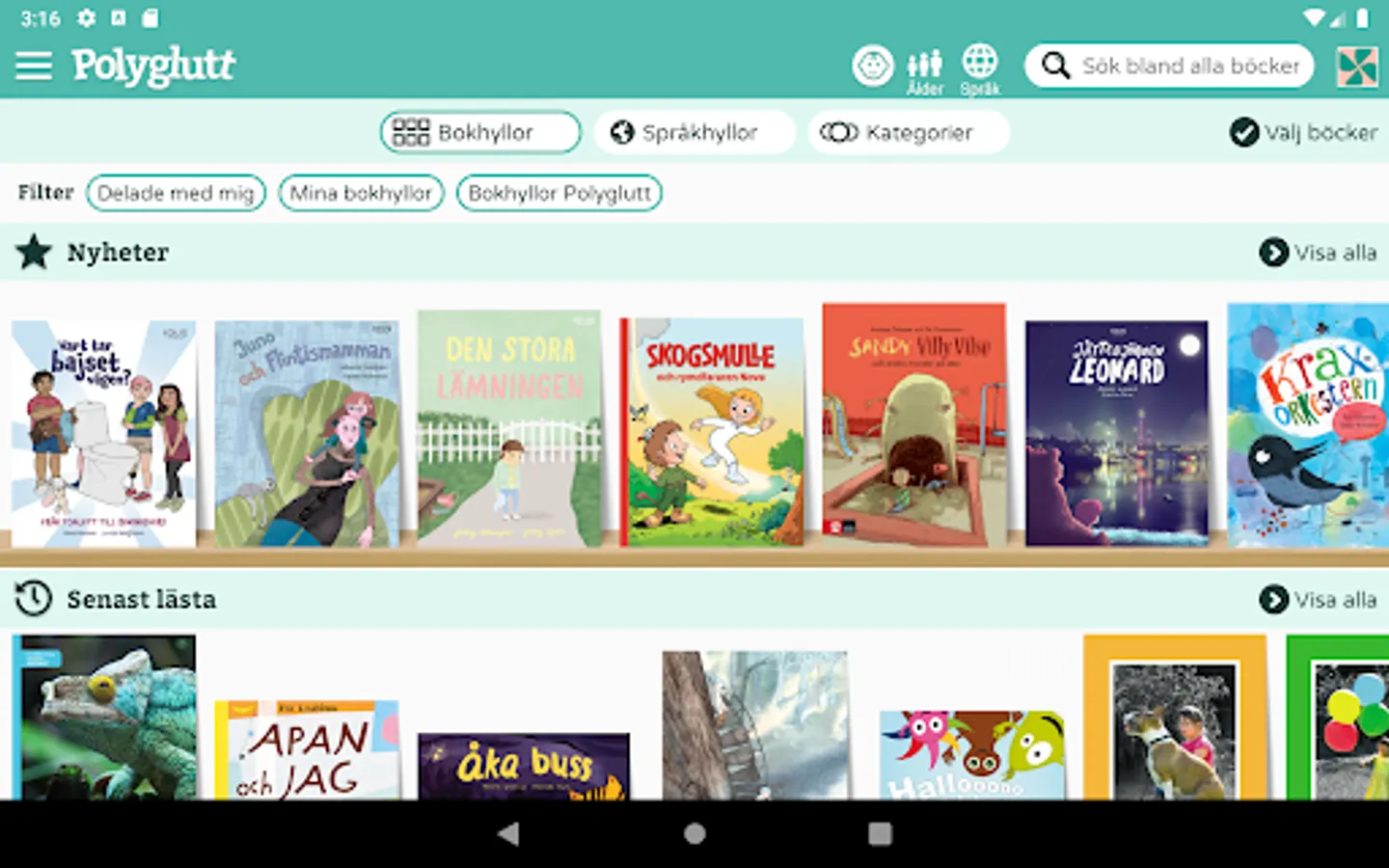Tap the Polyglutt logo
1389x868 pixels.
tap(153, 66)
